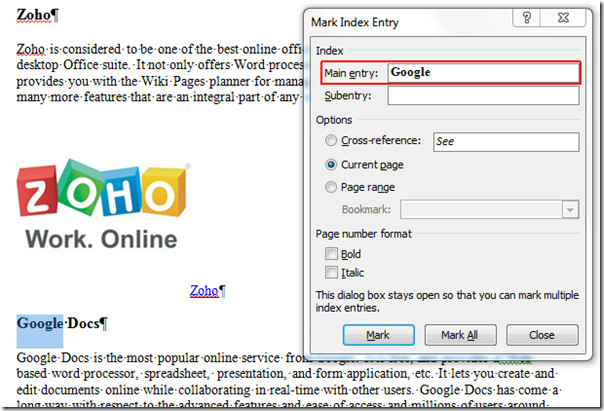Viewport: 604px width, 411px height.
Task: Click the 'This dialog box stays open' note
Action: click(447, 301)
